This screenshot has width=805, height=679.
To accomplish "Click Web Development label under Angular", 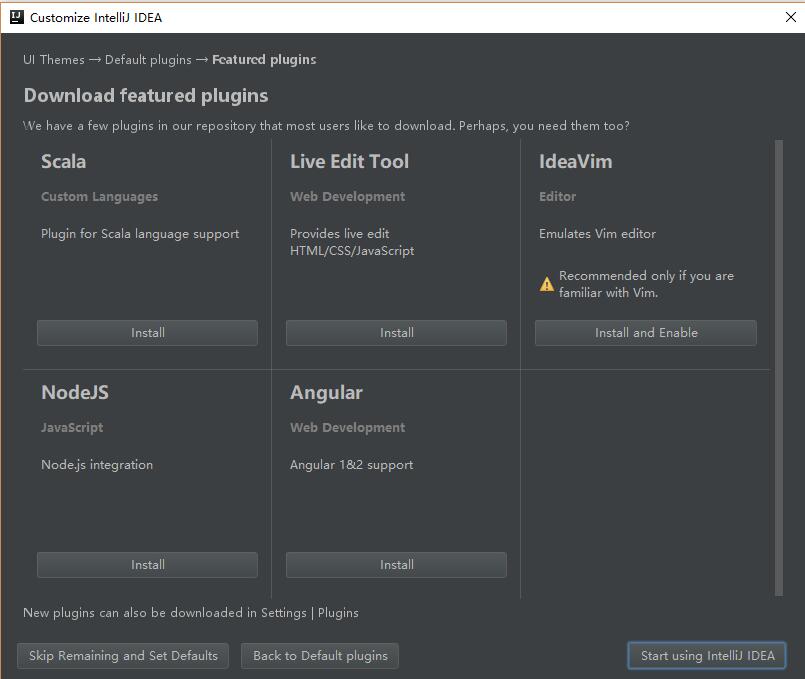I will tap(348, 428).
